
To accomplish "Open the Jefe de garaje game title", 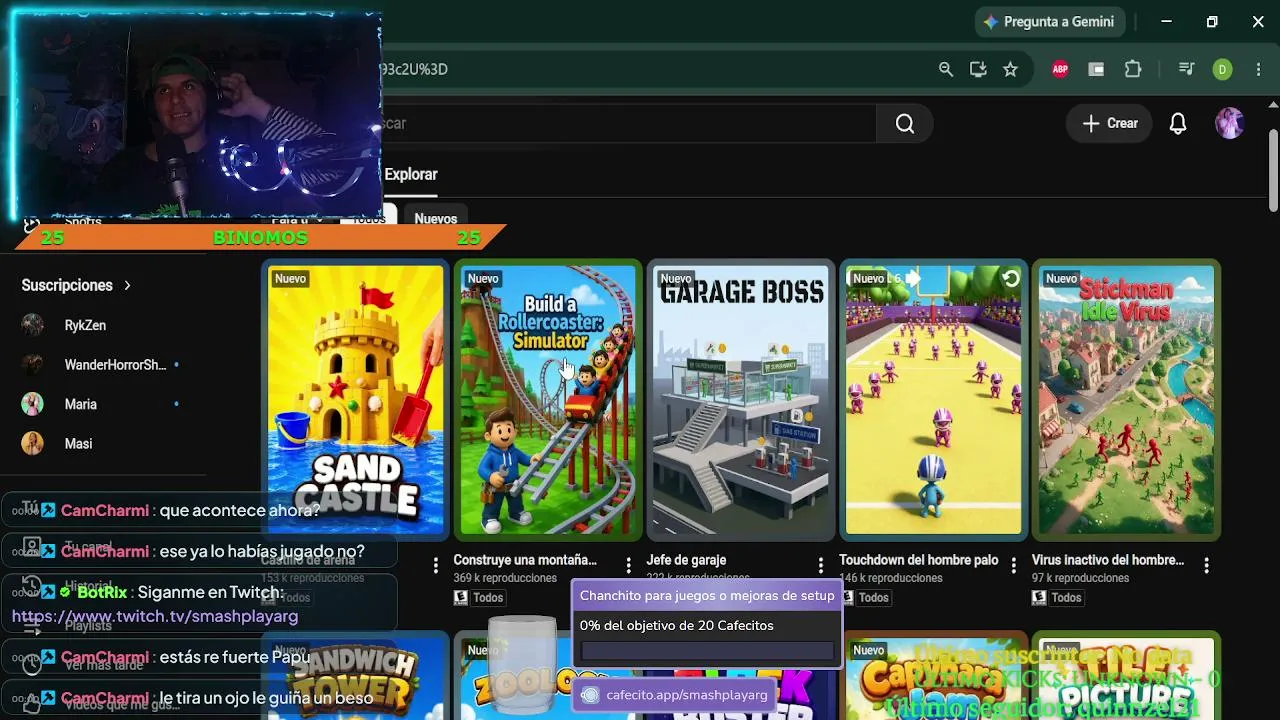I will click(686, 560).
